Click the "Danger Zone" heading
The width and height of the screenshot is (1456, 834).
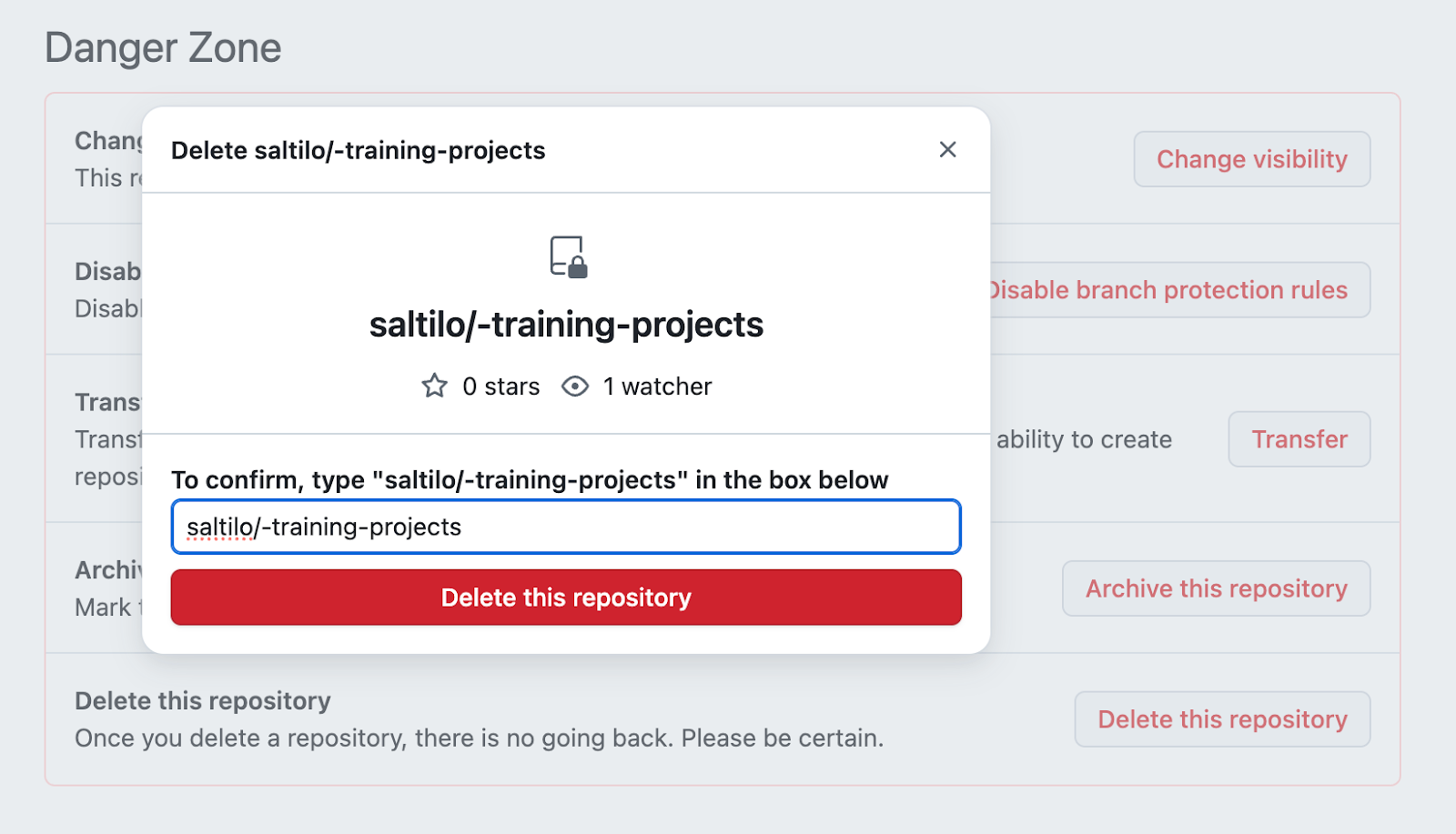click(163, 47)
